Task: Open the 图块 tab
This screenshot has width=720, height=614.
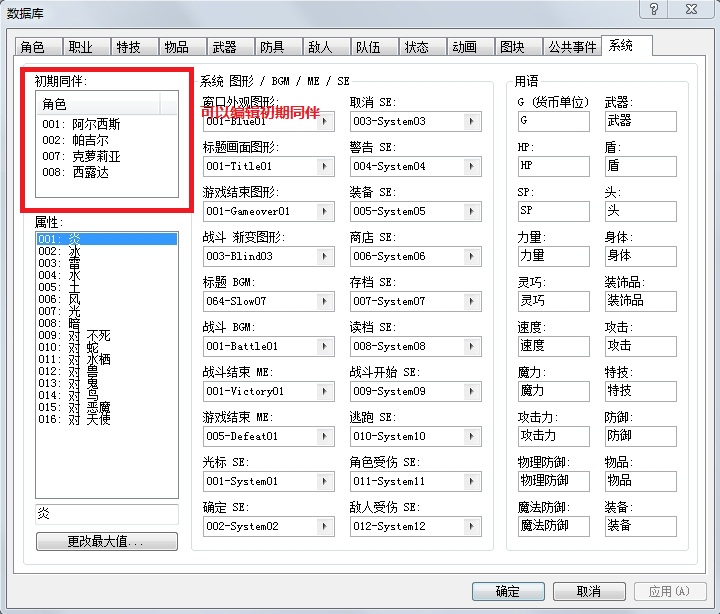Action: pos(518,47)
